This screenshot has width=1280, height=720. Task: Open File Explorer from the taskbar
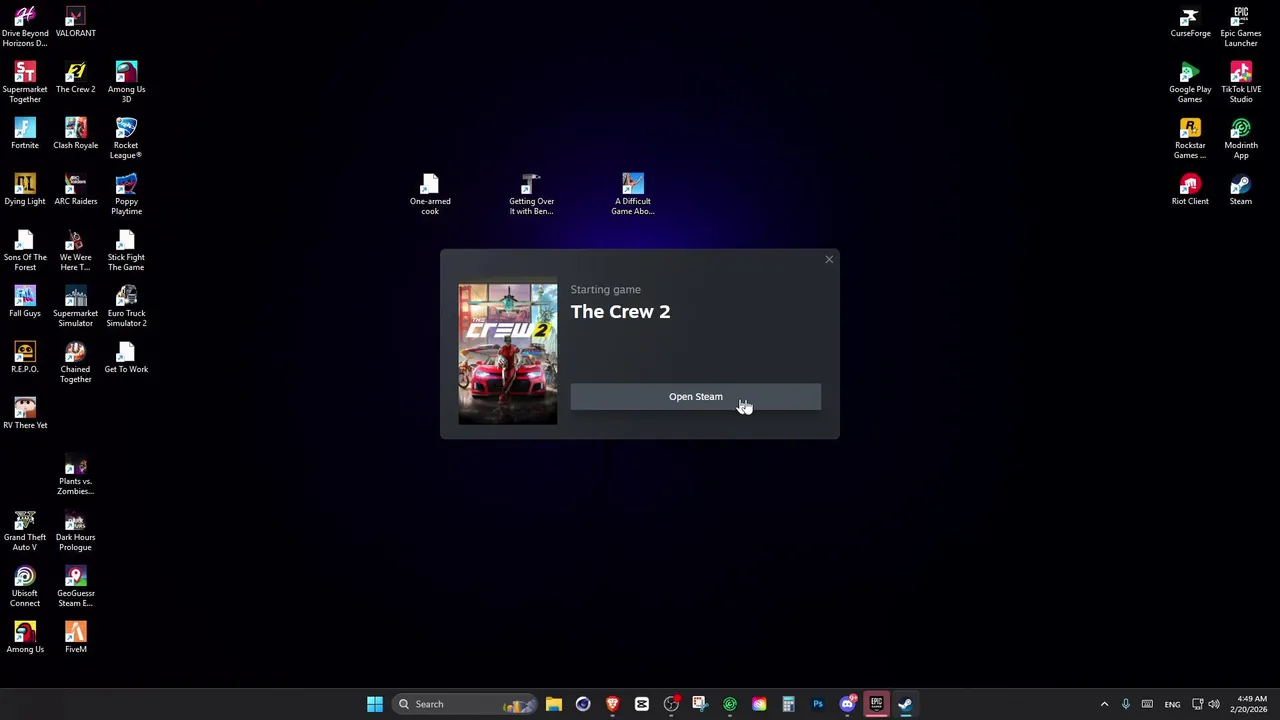click(x=554, y=704)
